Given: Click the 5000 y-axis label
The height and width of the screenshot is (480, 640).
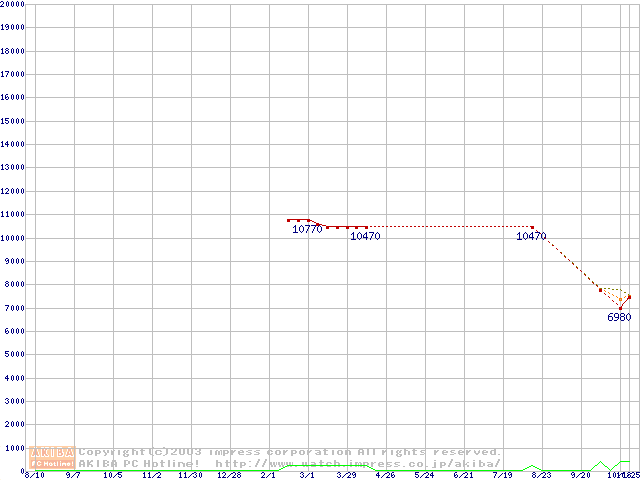Looking at the screenshot, I should (14, 355).
